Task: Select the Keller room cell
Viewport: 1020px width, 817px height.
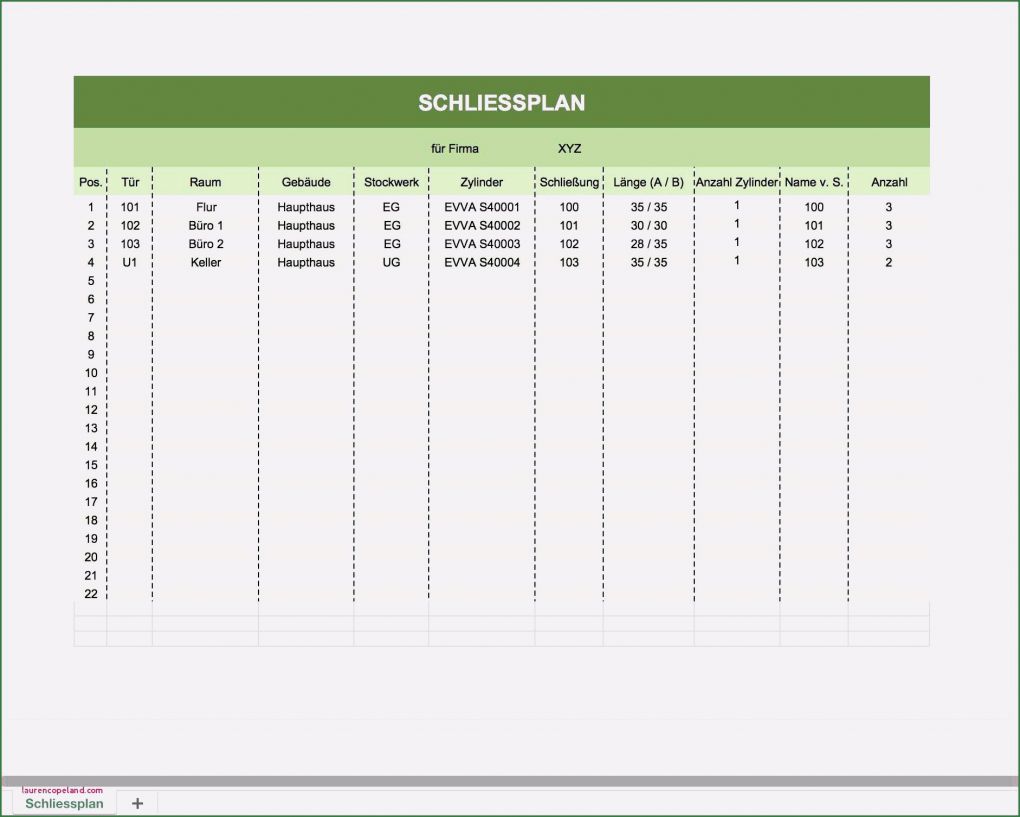Action: [205, 262]
